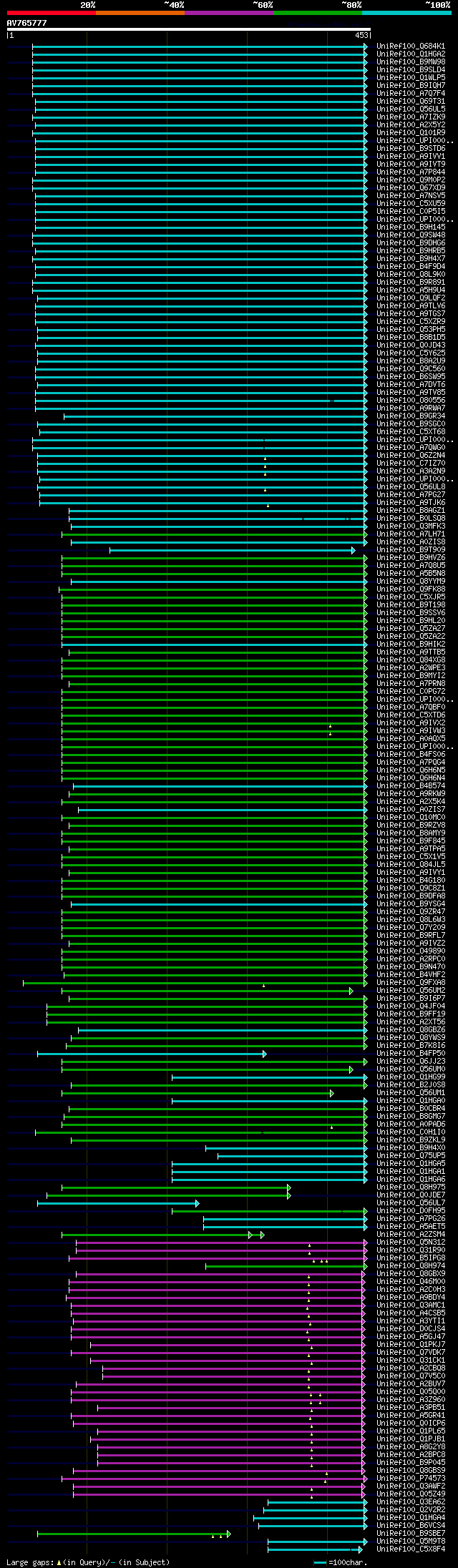
Task: Open hit UniRef100_A7Q7F4
Action: [411, 93]
